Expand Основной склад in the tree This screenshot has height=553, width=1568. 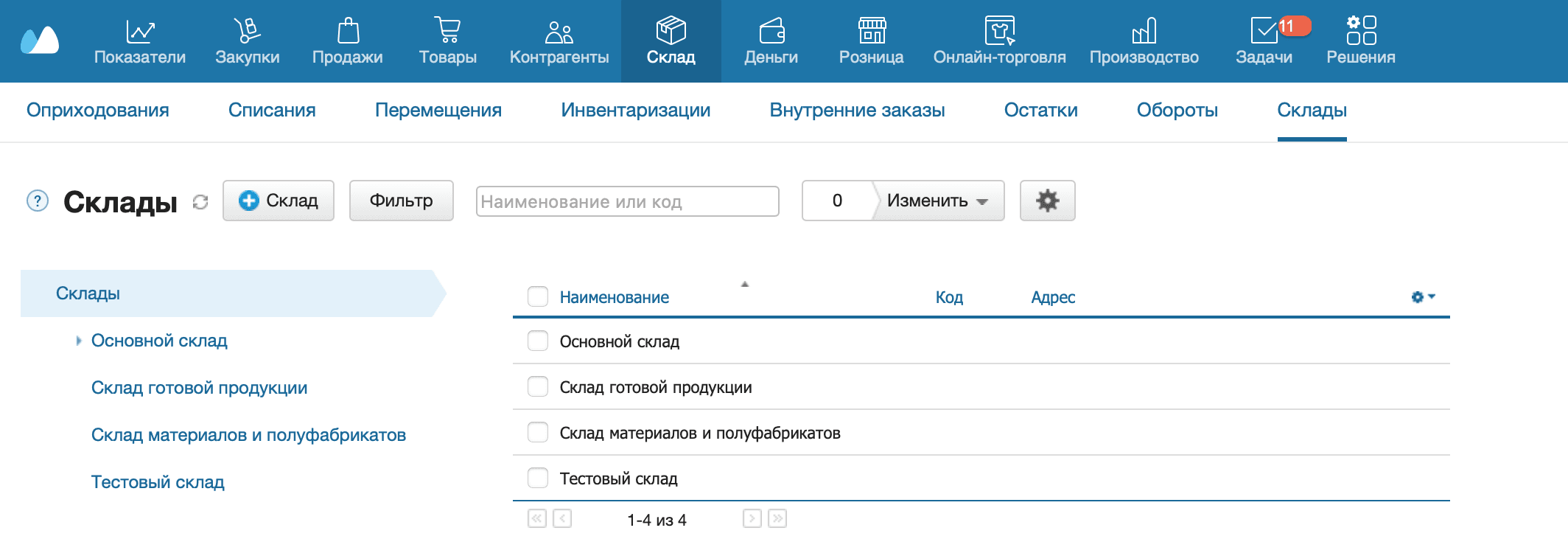(78, 341)
